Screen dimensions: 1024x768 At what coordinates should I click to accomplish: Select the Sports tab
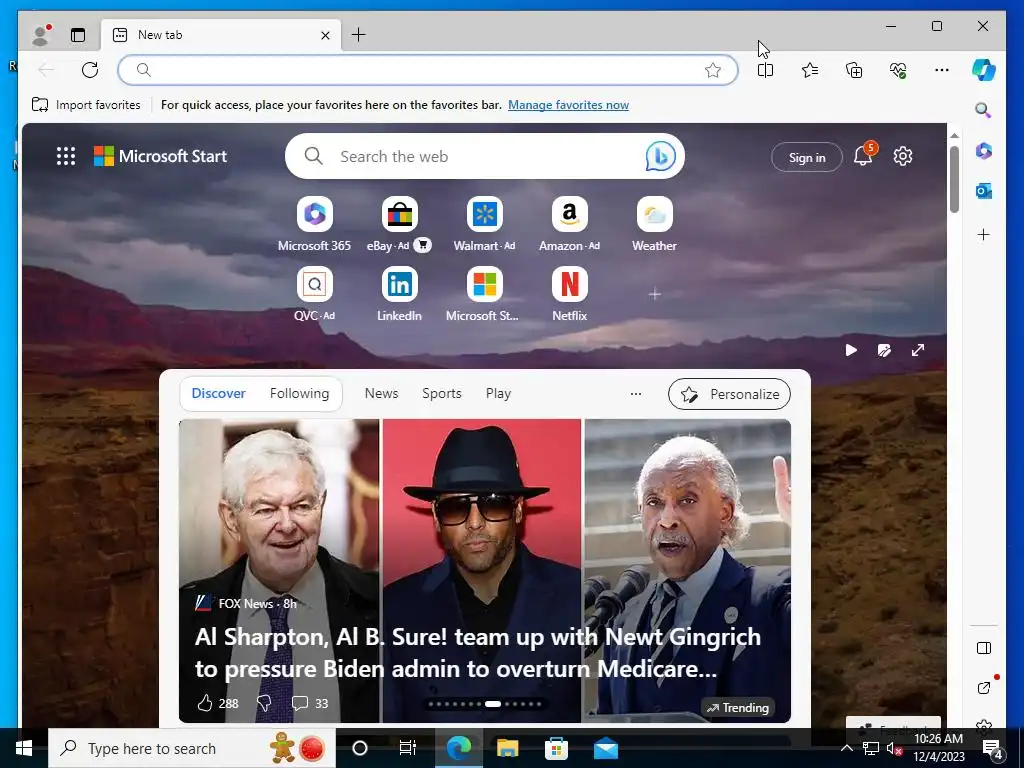(x=441, y=393)
